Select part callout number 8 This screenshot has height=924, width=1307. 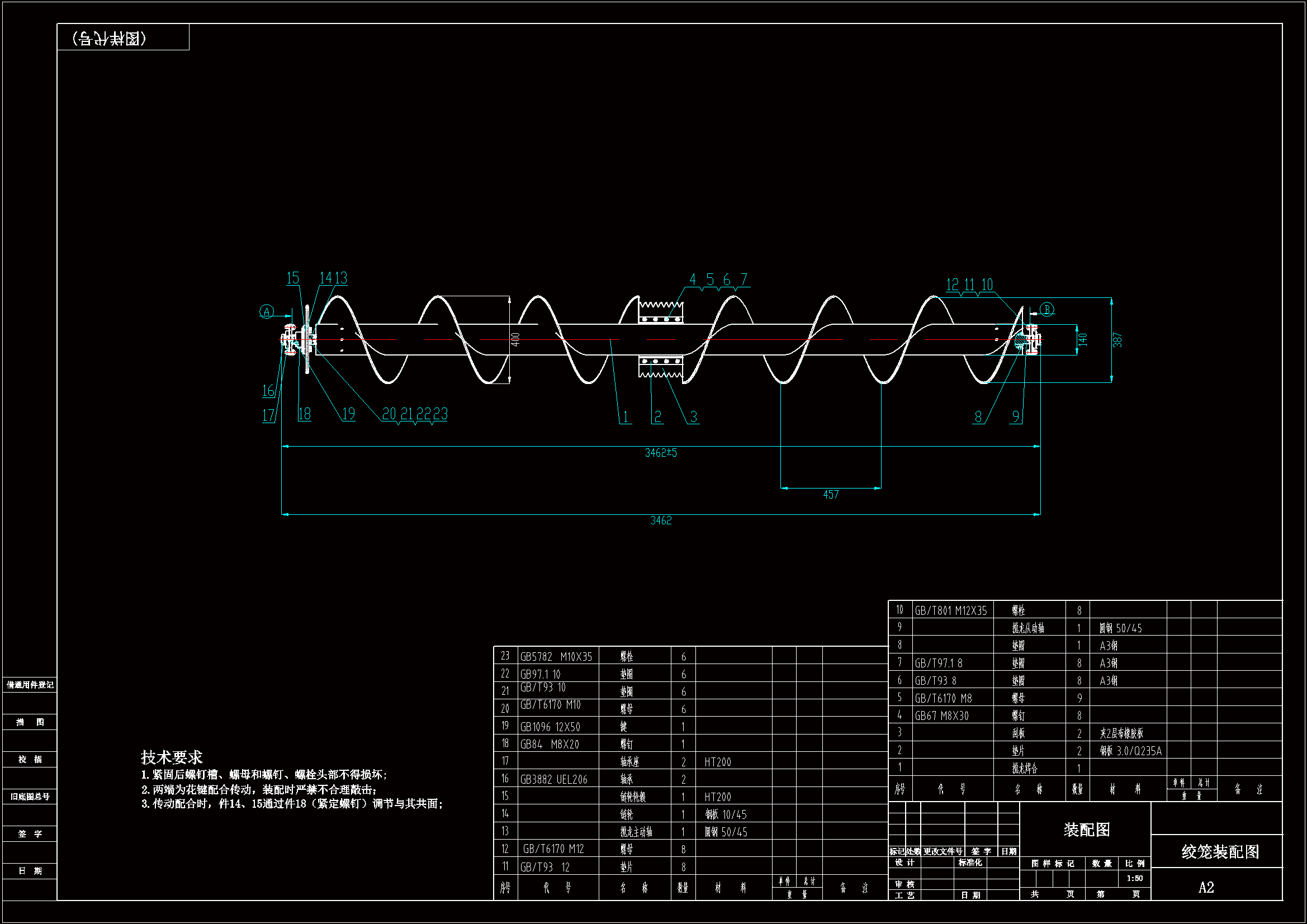pyautogui.click(x=978, y=417)
